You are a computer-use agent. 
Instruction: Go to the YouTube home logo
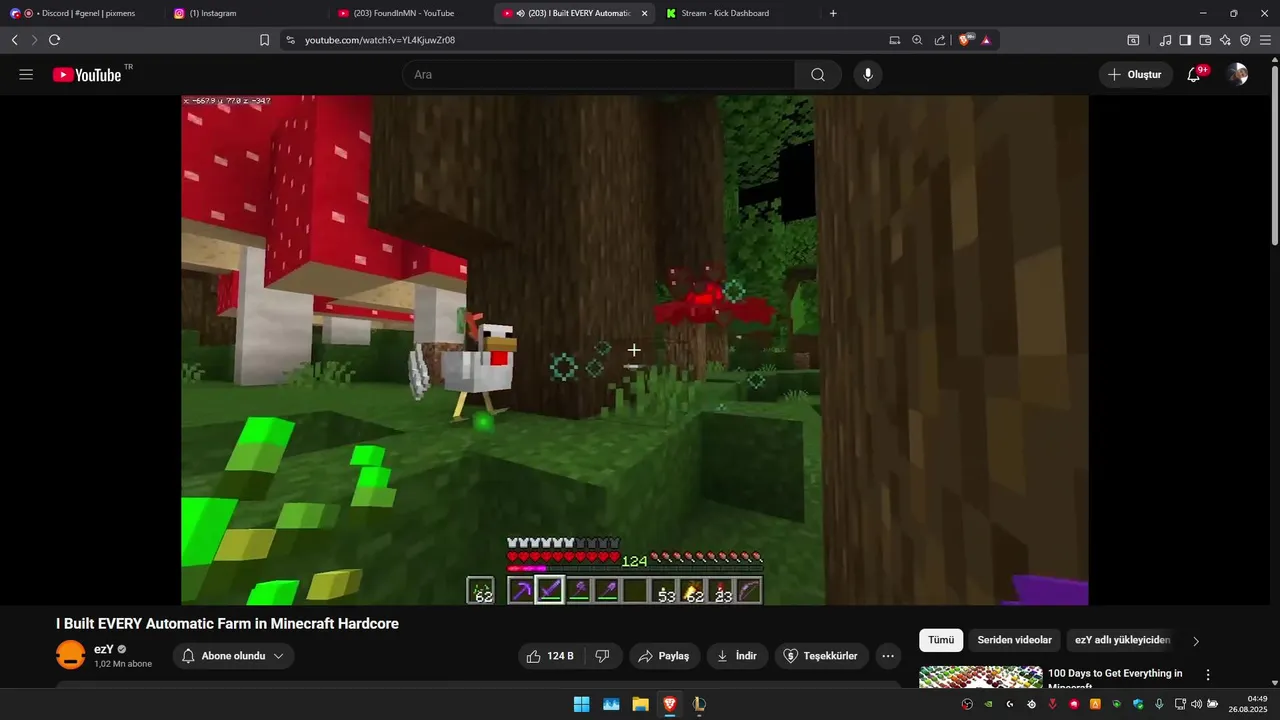coord(88,75)
